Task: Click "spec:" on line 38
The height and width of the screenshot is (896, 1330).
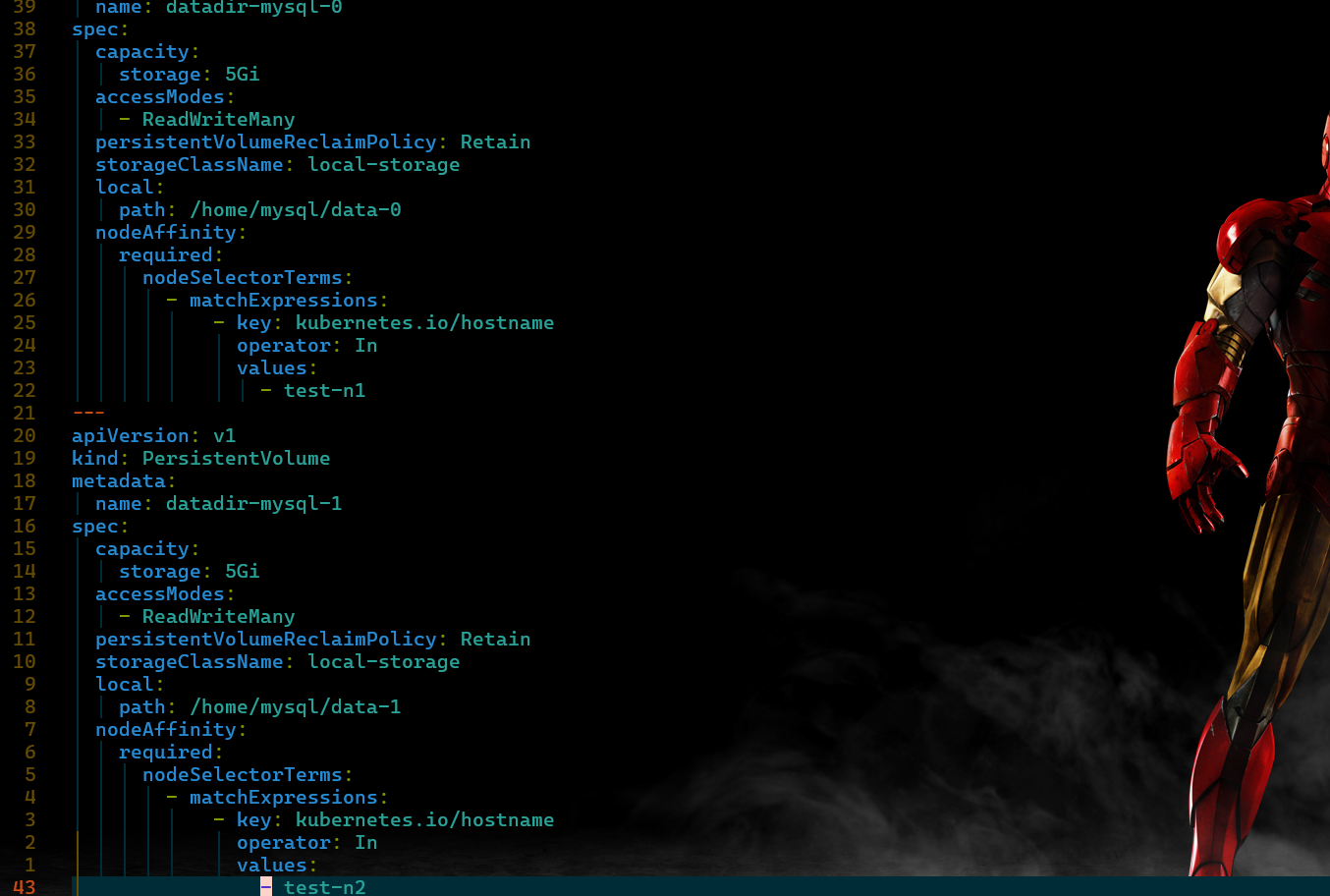Action: pos(100,28)
